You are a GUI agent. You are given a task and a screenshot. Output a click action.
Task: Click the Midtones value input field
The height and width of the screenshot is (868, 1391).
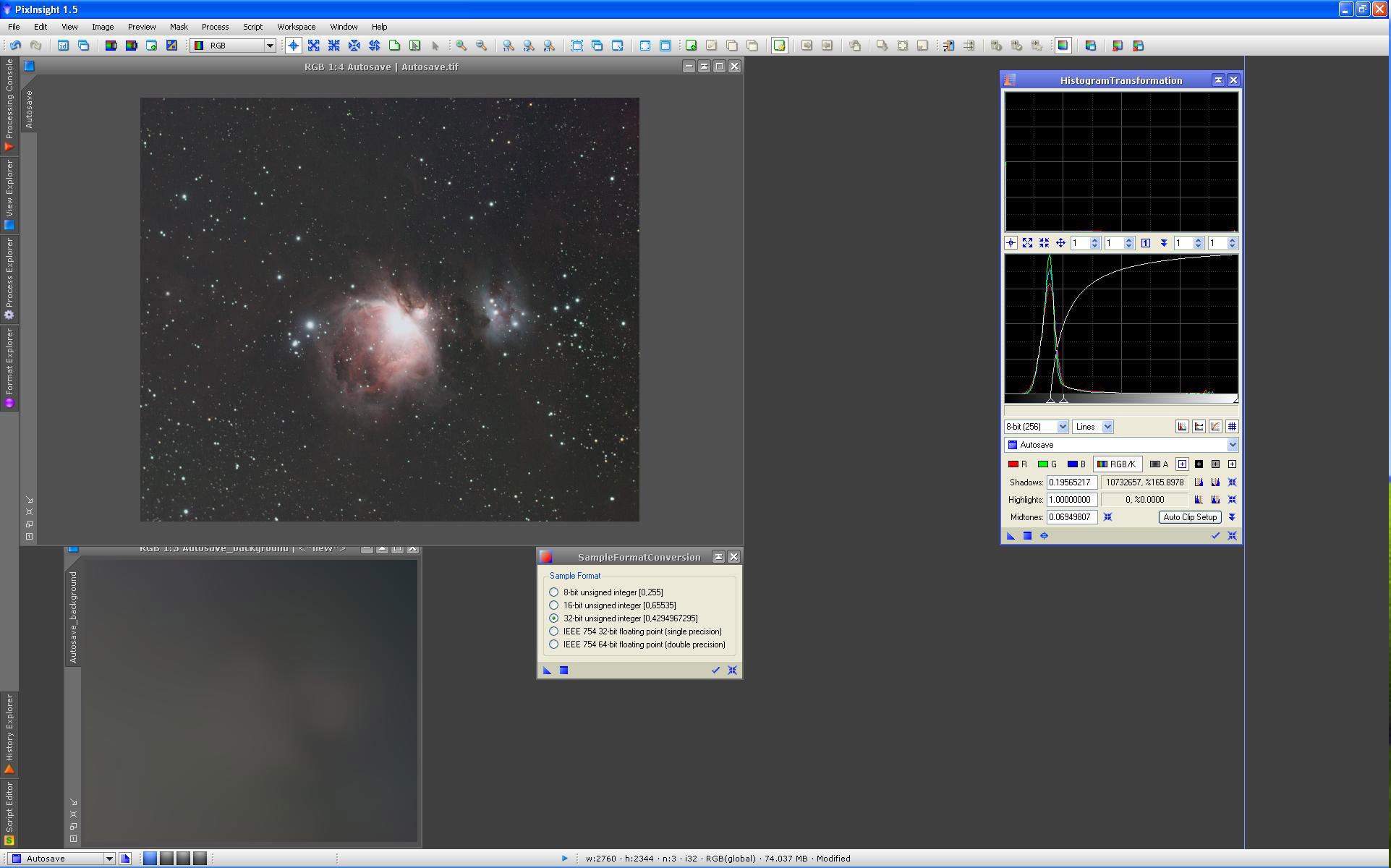[1072, 517]
